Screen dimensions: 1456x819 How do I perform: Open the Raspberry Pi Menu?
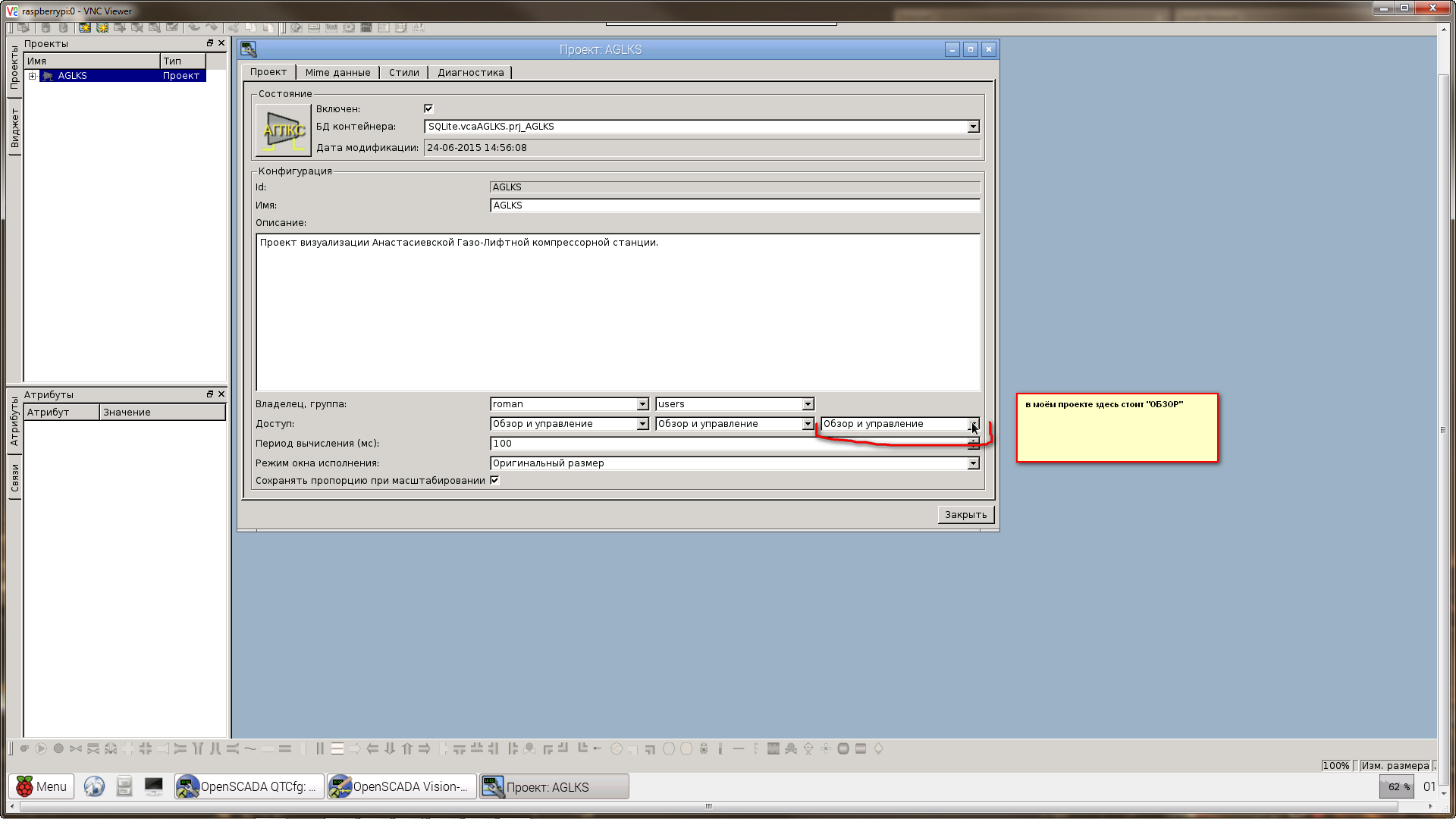point(42,786)
